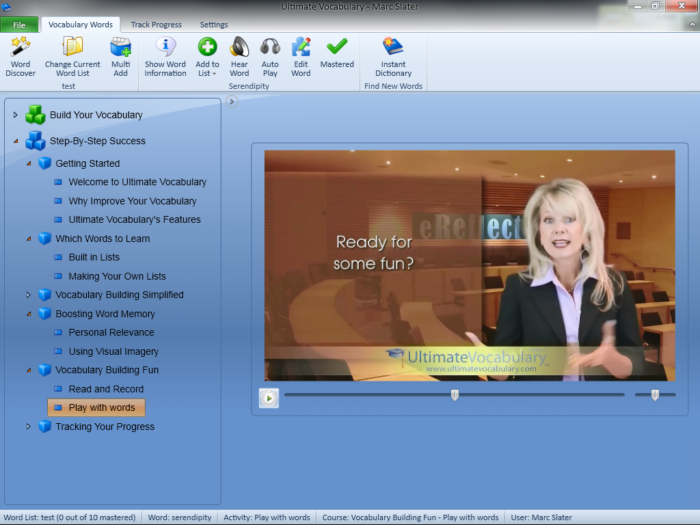Click the Getting Started blue cube icon
700x525 pixels.
[45, 163]
